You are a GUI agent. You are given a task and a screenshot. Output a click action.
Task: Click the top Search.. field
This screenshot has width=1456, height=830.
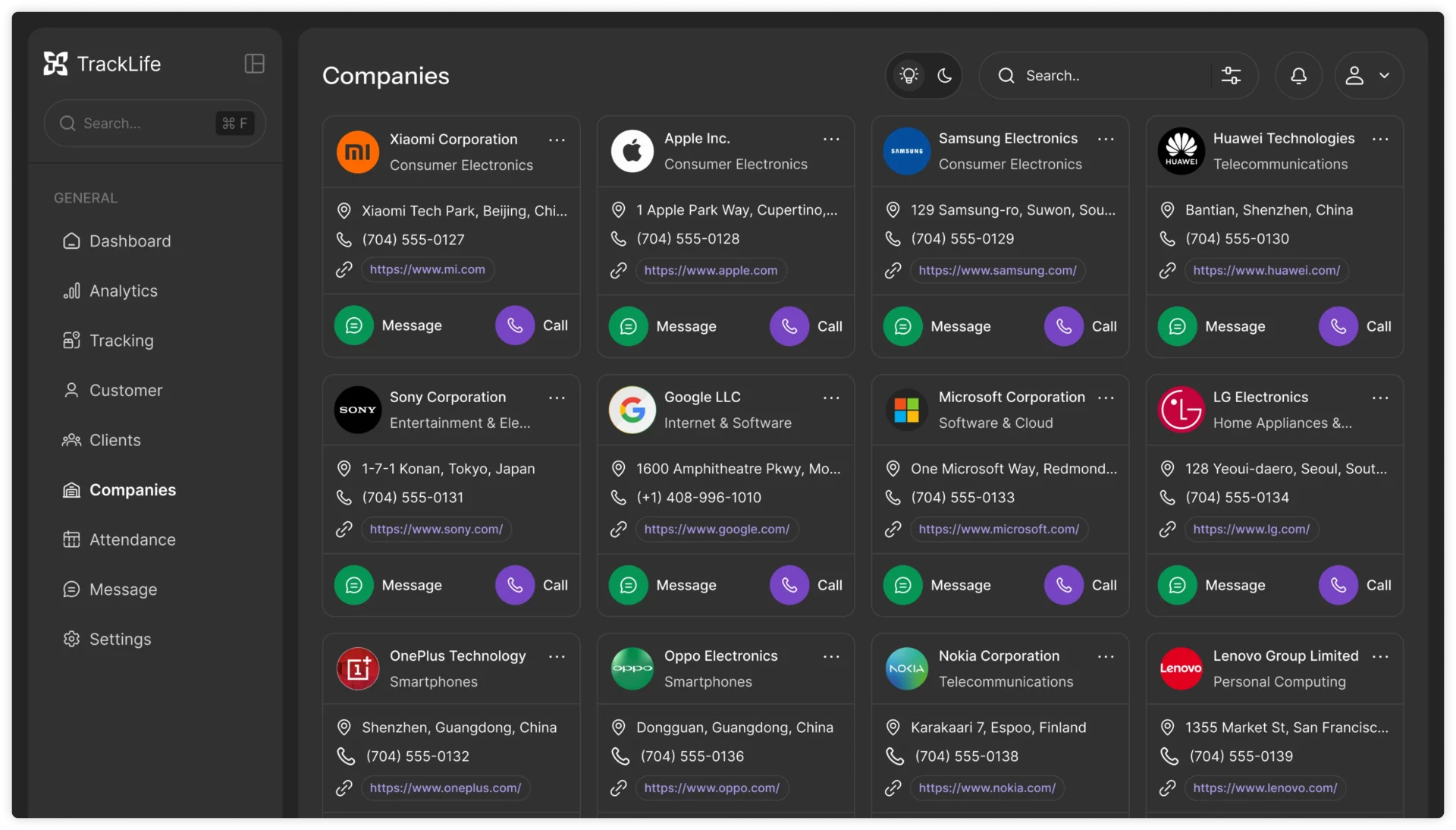[x=1100, y=76]
